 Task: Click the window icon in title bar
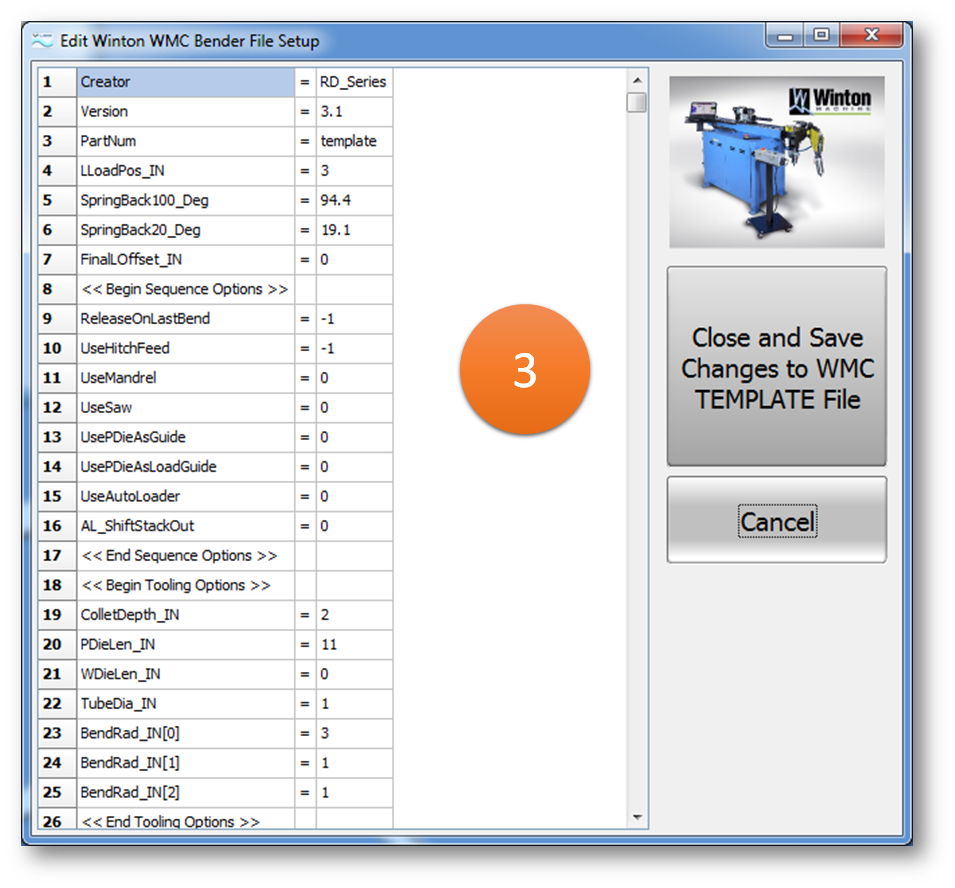pos(43,41)
